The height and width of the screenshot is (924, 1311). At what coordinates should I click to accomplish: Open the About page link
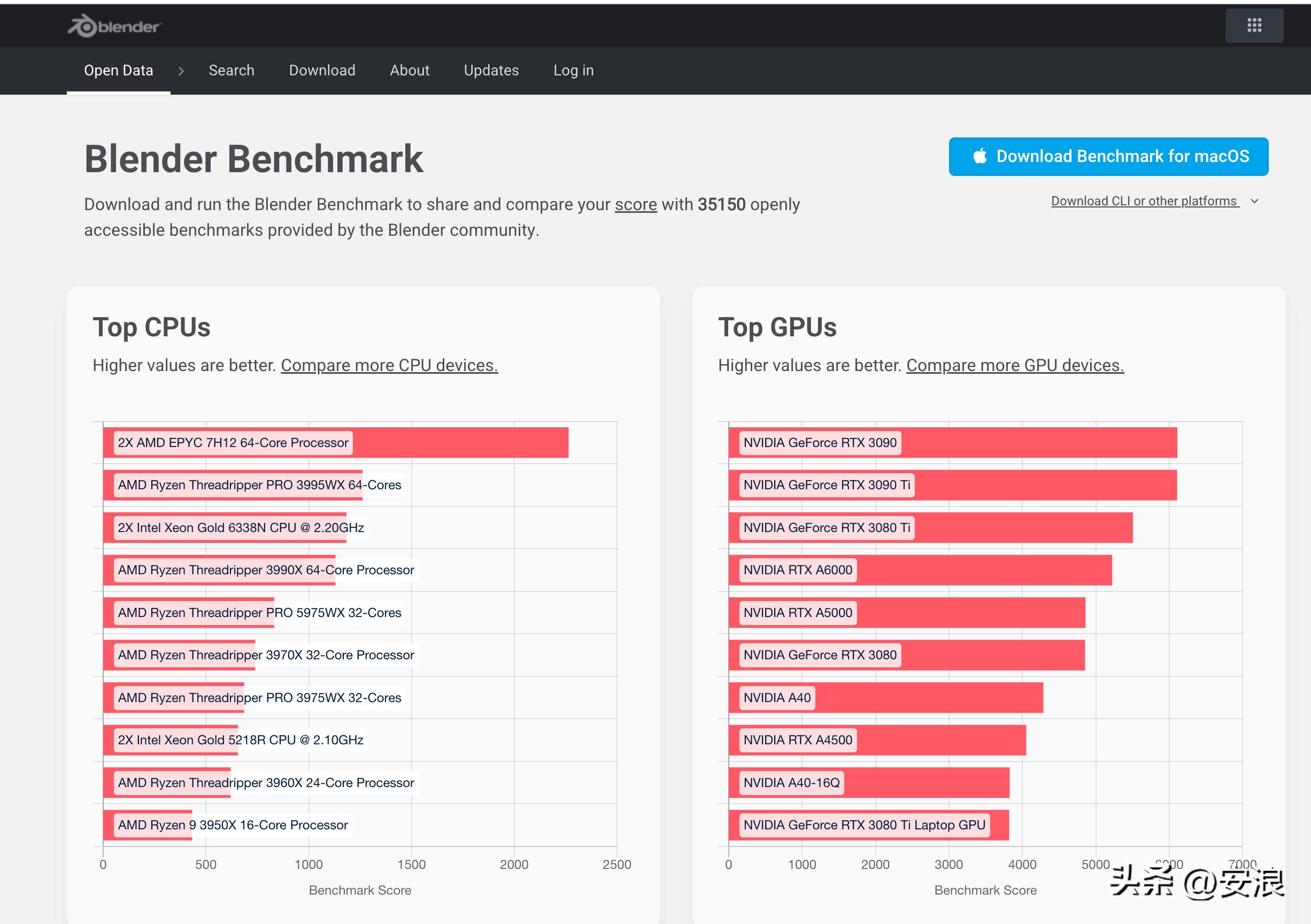pos(410,70)
